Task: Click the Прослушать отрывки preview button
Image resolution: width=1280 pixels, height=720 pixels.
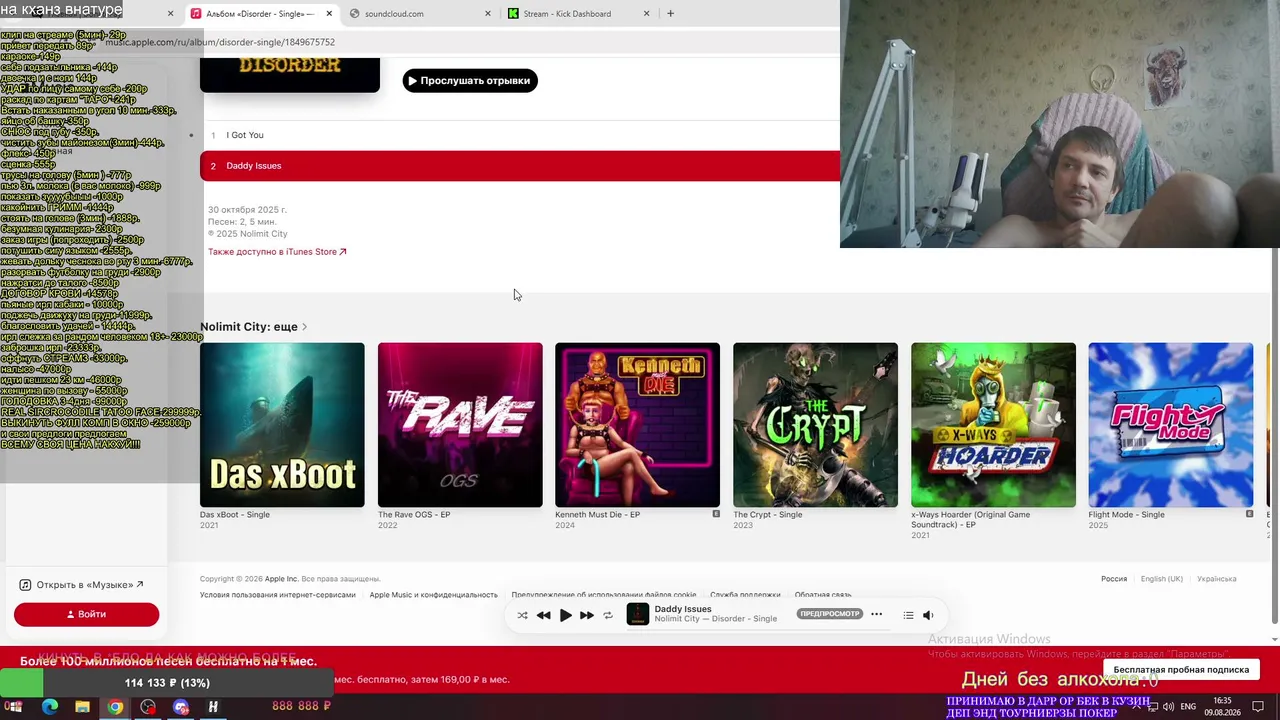Action: point(470,81)
